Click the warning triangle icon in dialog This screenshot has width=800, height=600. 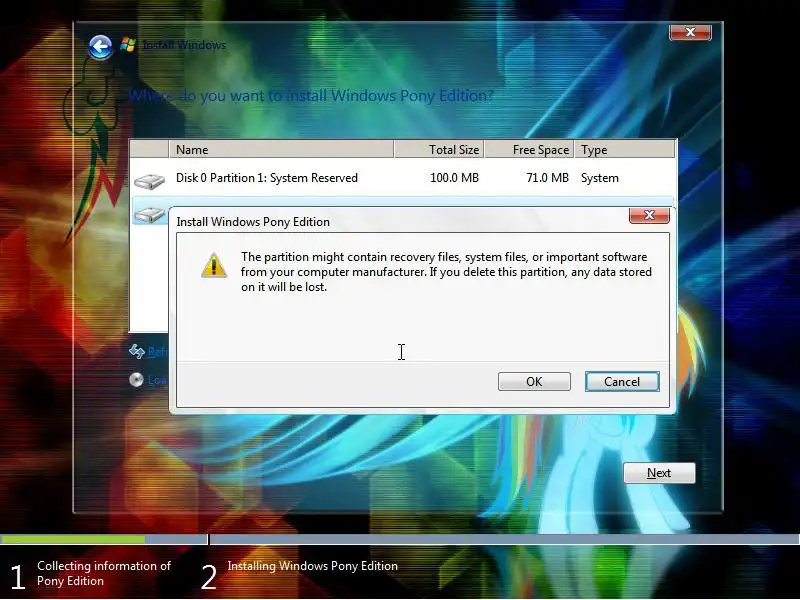click(214, 265)
